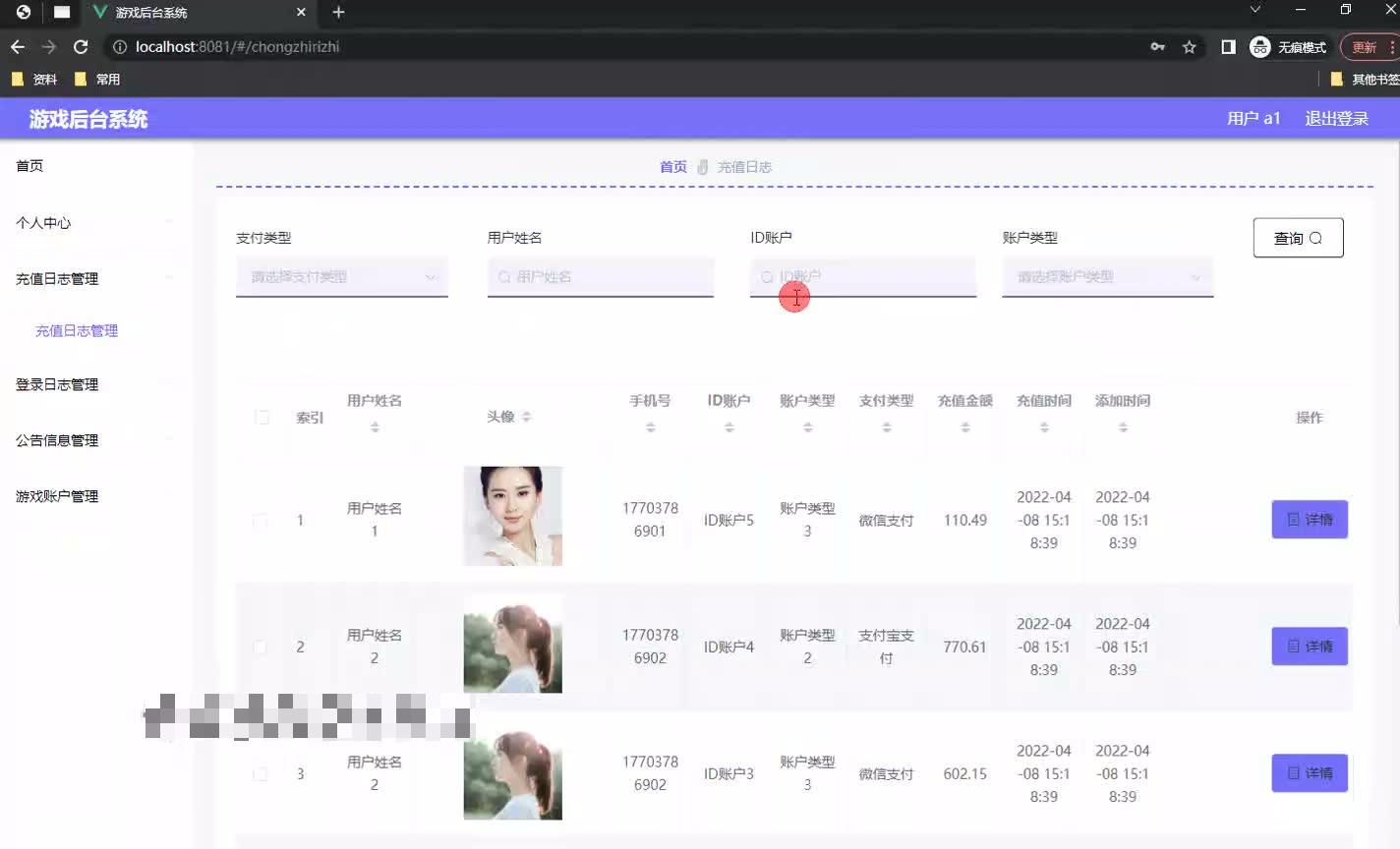Open the 支付类型 dropdown selector
This screenshot has height=849, width=1400.
coord(341,276)
